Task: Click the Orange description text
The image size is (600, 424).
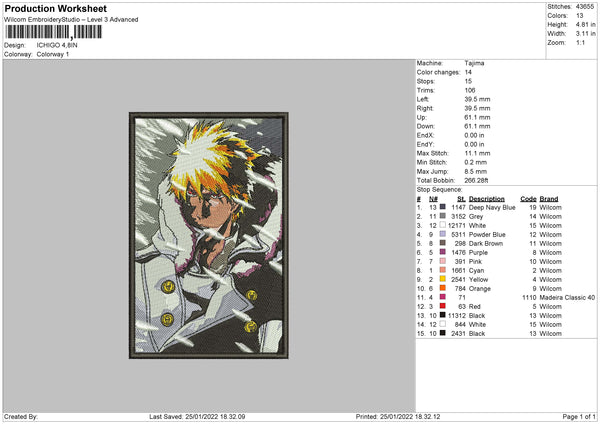Action: [480, 289]
